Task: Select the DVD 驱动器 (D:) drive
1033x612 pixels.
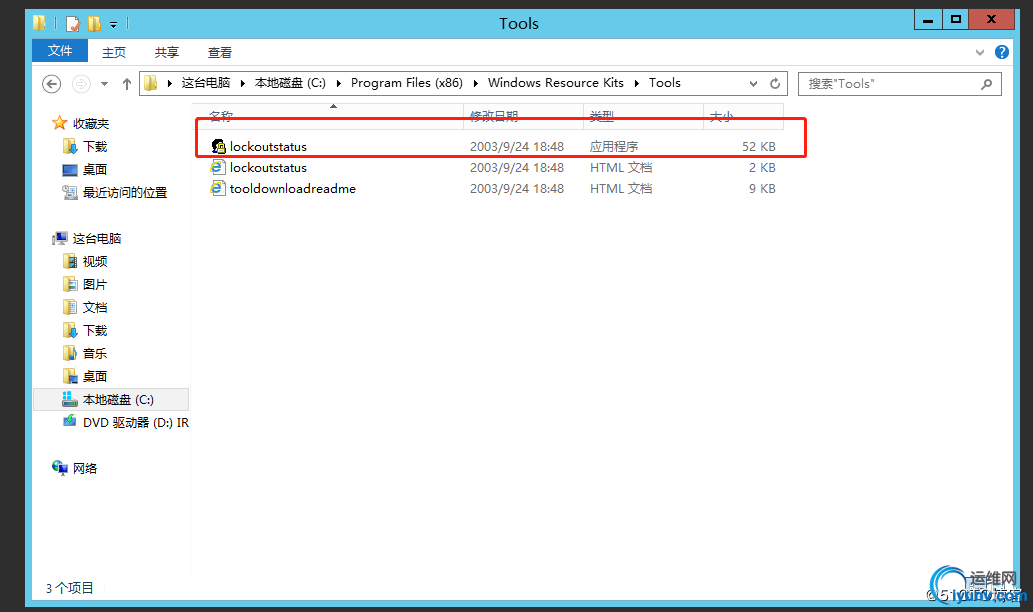Action: pyautogui.click(x=136, y=422)
